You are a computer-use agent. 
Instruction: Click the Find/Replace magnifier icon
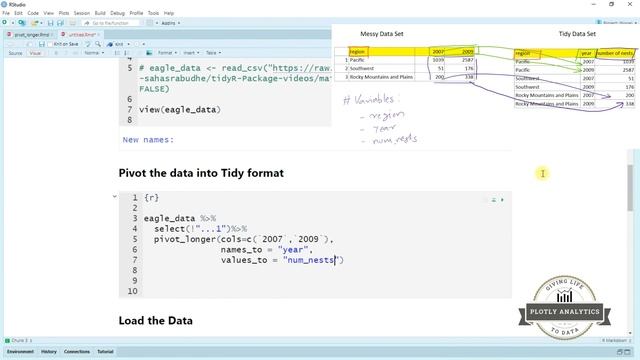coord(98,44)
